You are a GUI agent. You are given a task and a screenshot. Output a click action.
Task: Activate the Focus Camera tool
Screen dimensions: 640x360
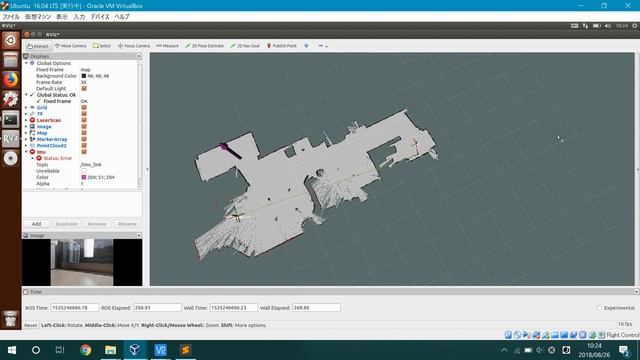pos(134,46)
